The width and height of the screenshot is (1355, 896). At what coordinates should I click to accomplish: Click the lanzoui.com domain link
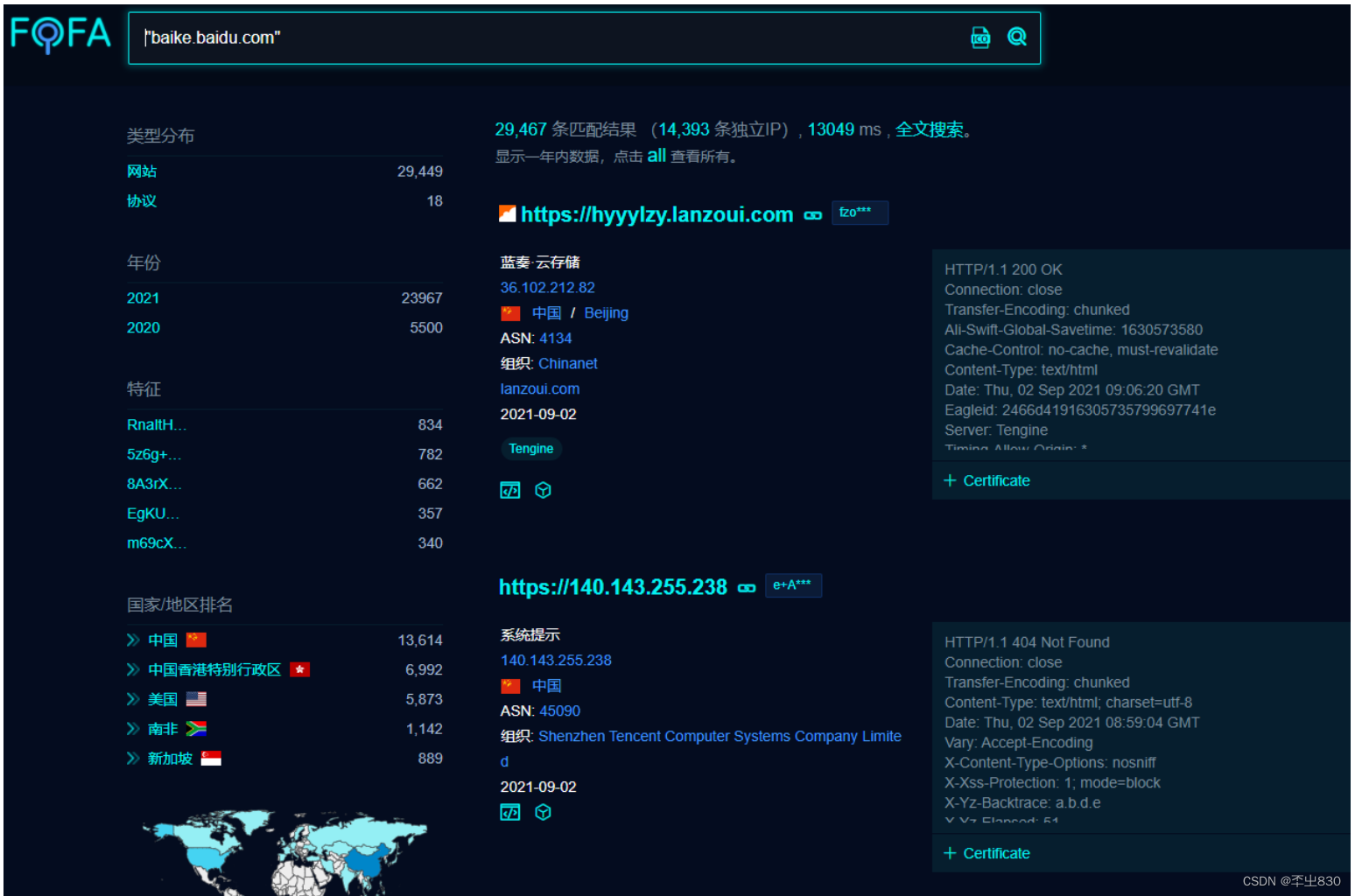coord(539,389)
